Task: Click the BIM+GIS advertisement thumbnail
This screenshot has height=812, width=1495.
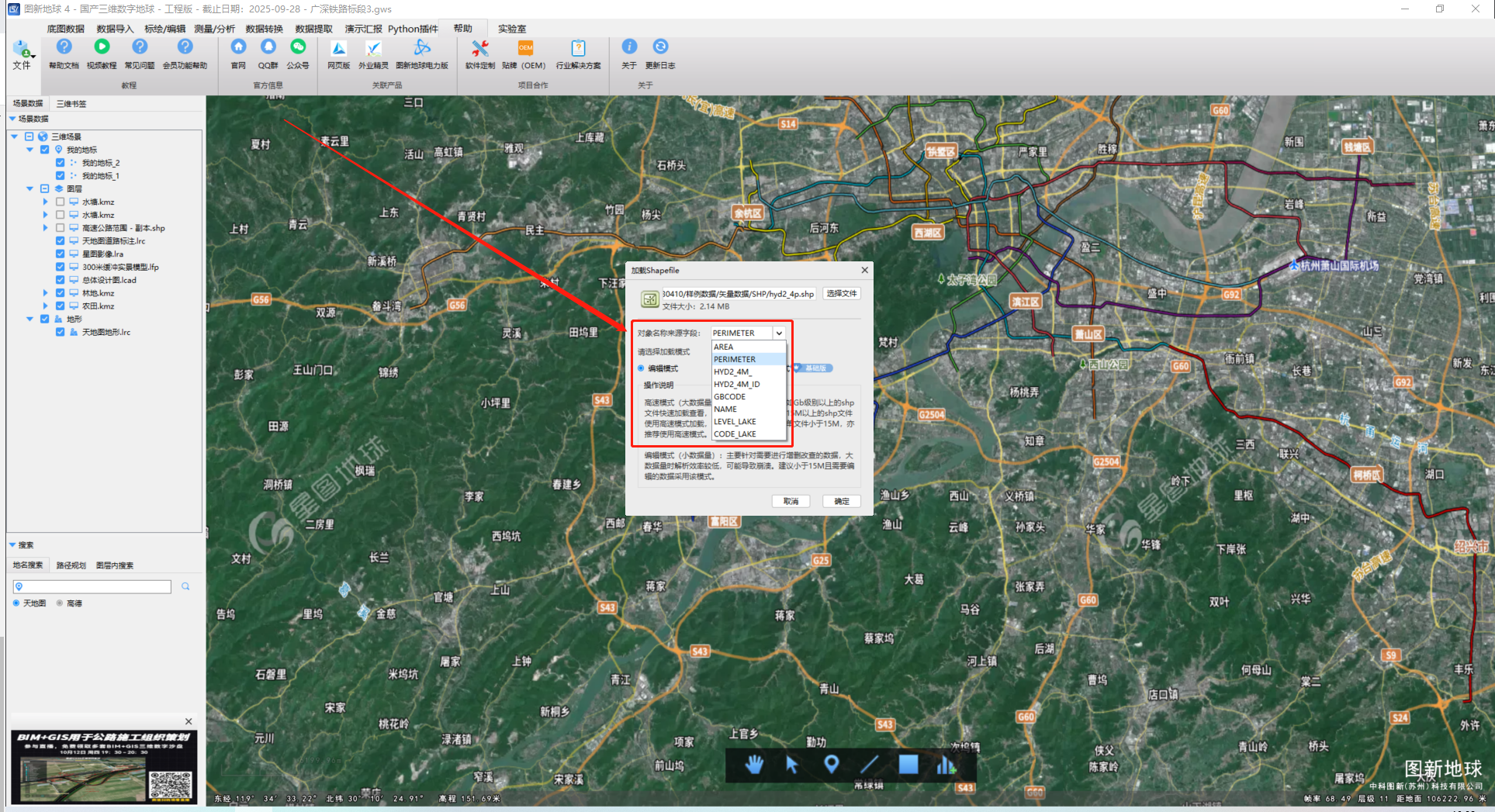Action: [103, 766]
